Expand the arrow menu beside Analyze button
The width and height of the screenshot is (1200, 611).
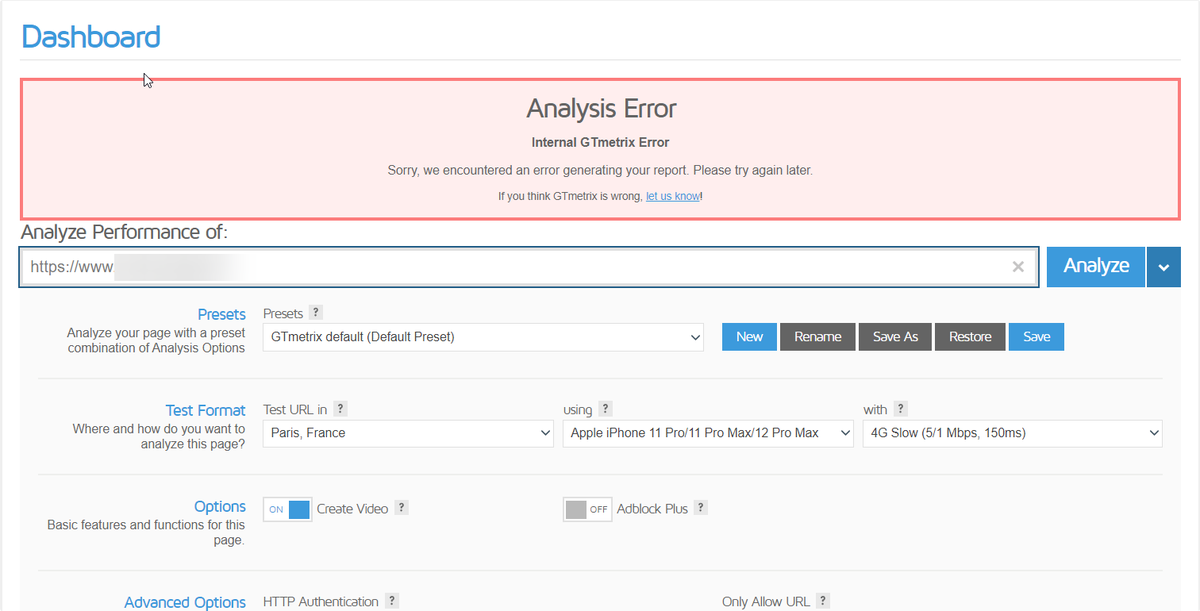tap(1164, 267)
